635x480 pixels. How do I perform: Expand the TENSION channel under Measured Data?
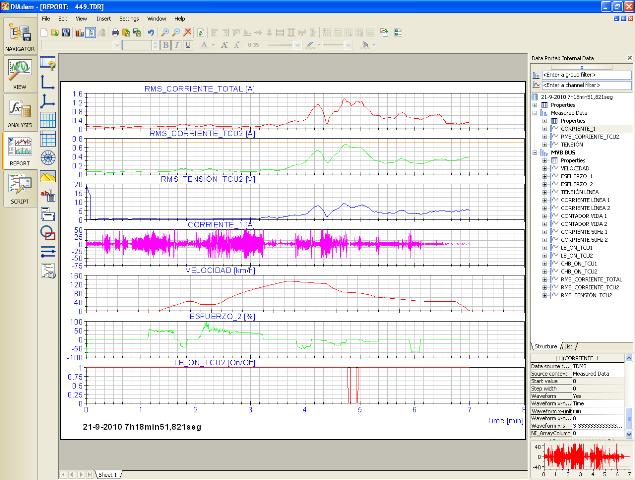pos(545,145)
